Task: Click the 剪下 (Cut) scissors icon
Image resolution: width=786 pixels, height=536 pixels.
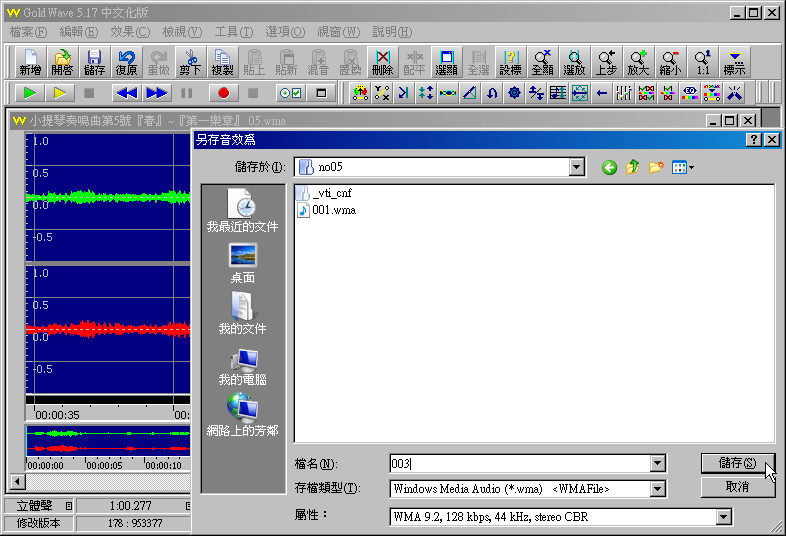Action: [190, 62]
